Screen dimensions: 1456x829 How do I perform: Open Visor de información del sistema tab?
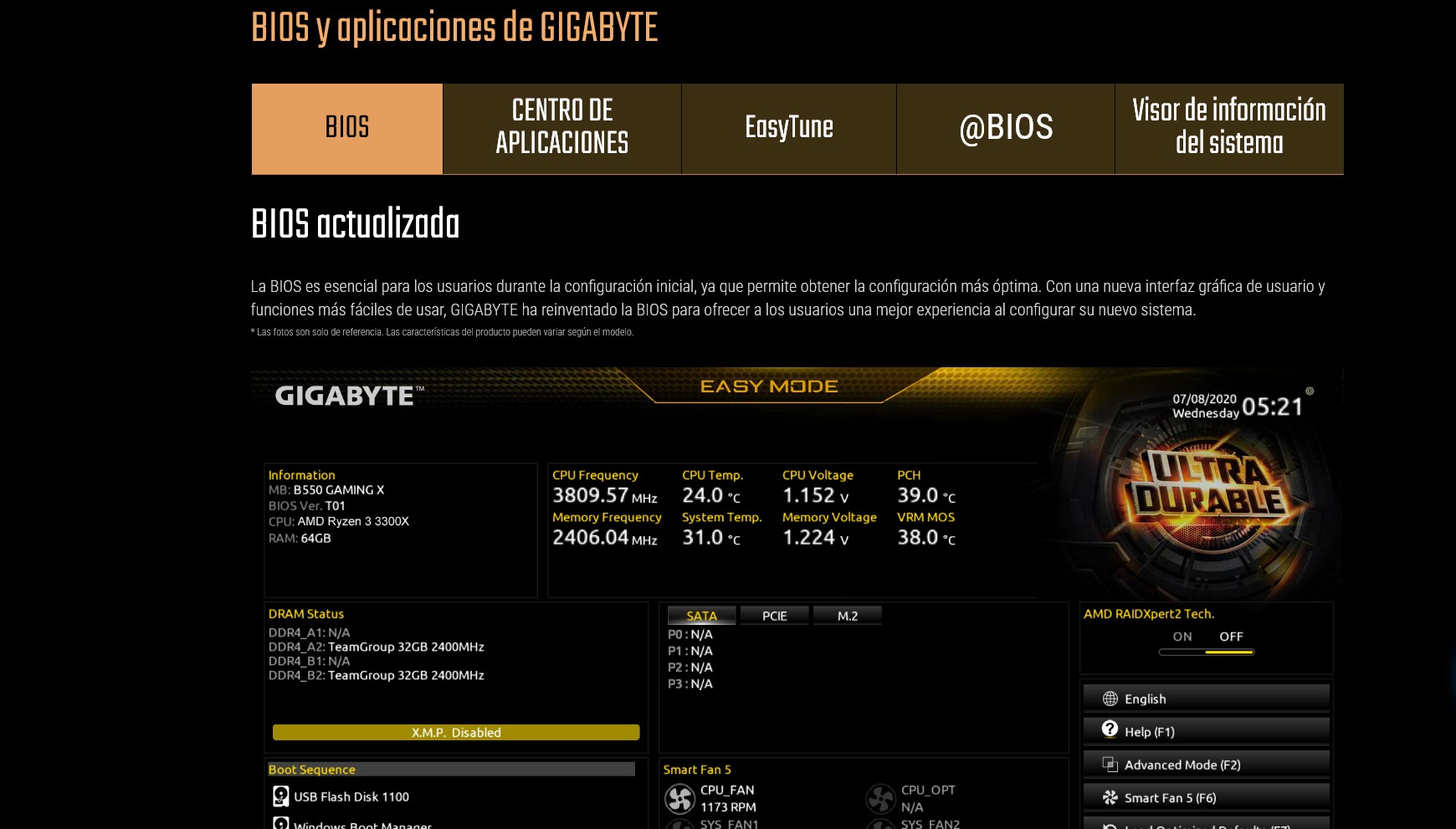pyautogui.click(x=1229, y=129)
